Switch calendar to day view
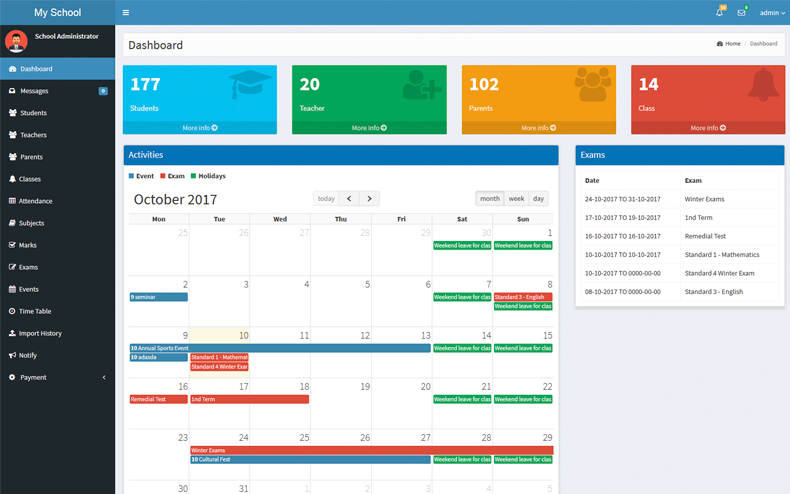 coord(538,199)
